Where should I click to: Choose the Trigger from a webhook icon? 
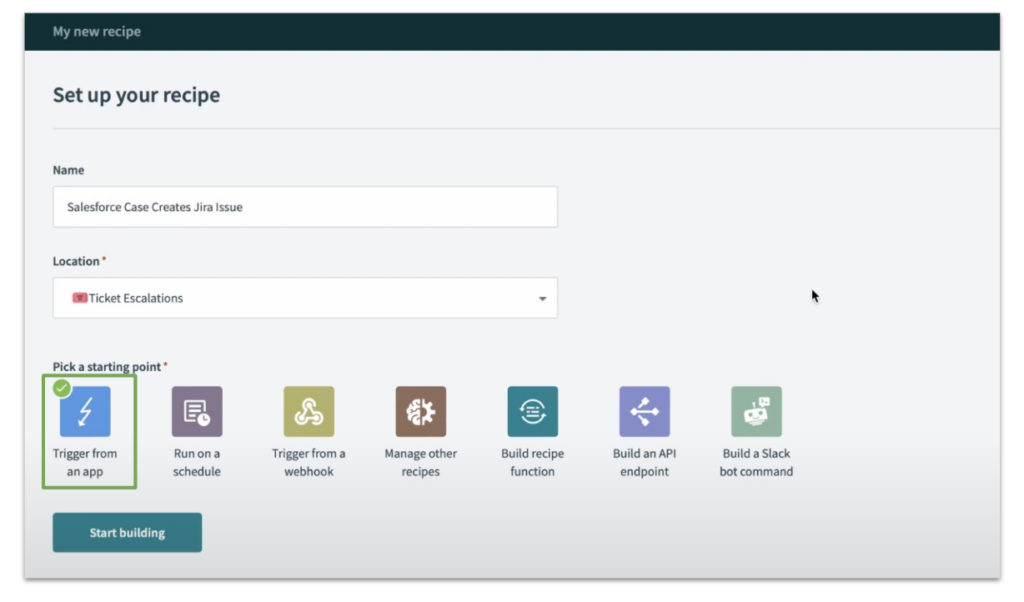coord(308,411)
